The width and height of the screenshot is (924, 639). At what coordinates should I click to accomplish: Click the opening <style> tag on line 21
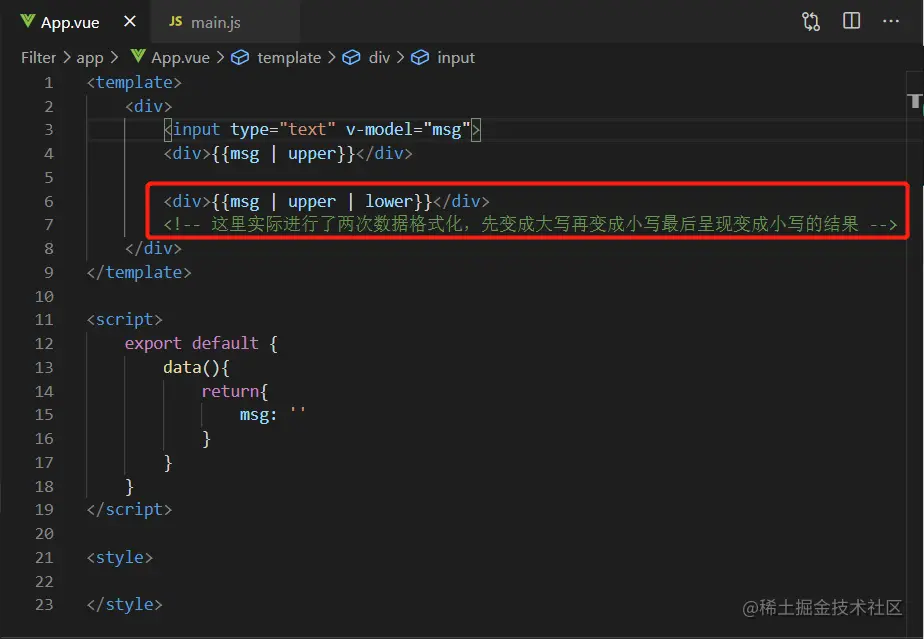pyautogui.click(x=120, y=558)
